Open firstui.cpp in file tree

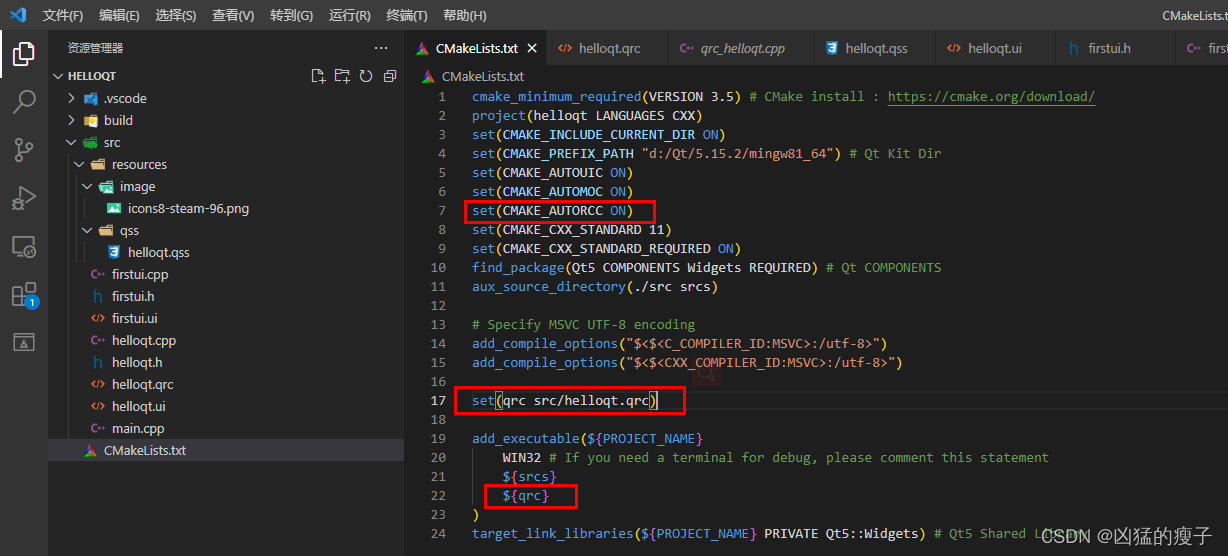tap(140, 274)
